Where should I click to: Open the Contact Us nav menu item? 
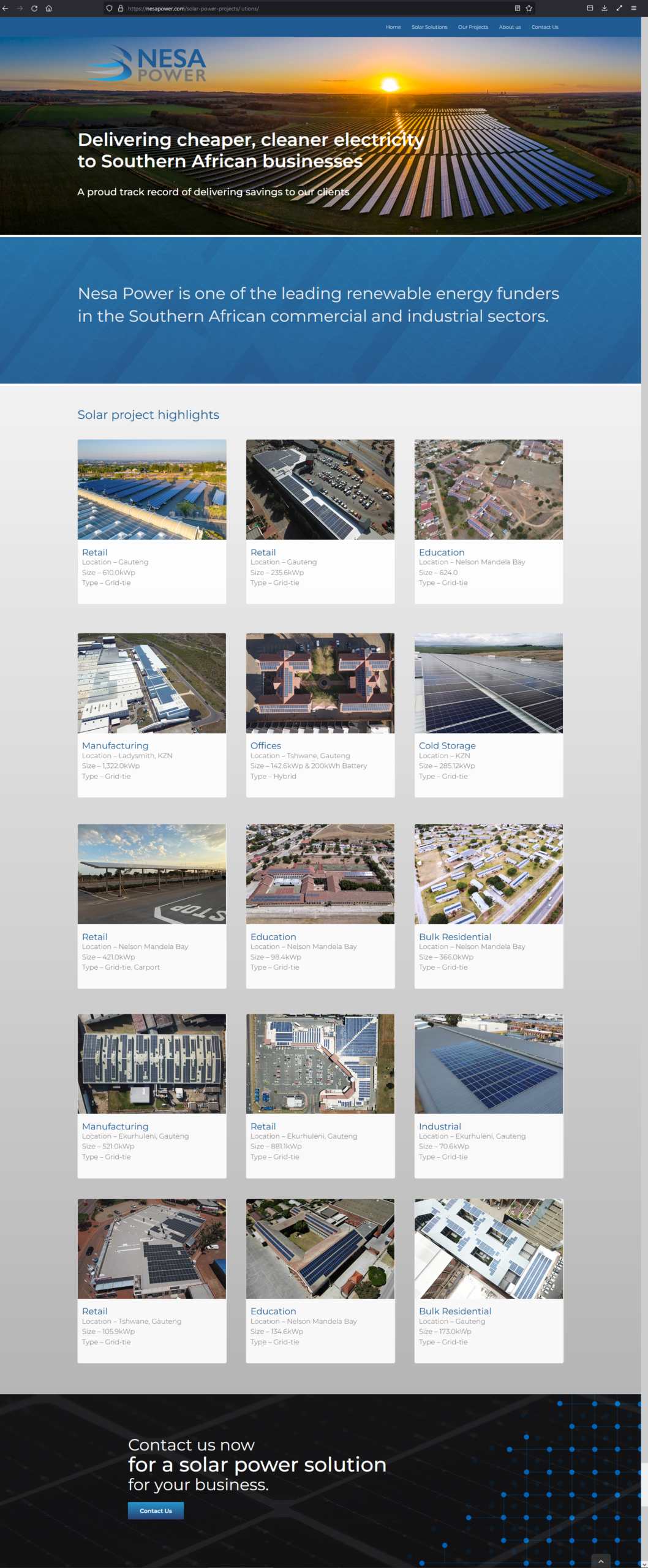544,27
